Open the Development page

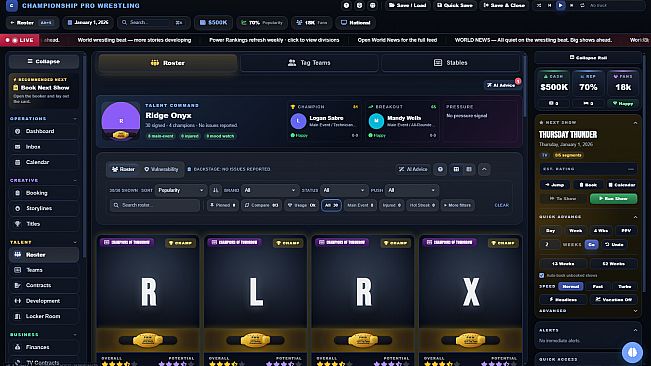[x=44, y=301]
